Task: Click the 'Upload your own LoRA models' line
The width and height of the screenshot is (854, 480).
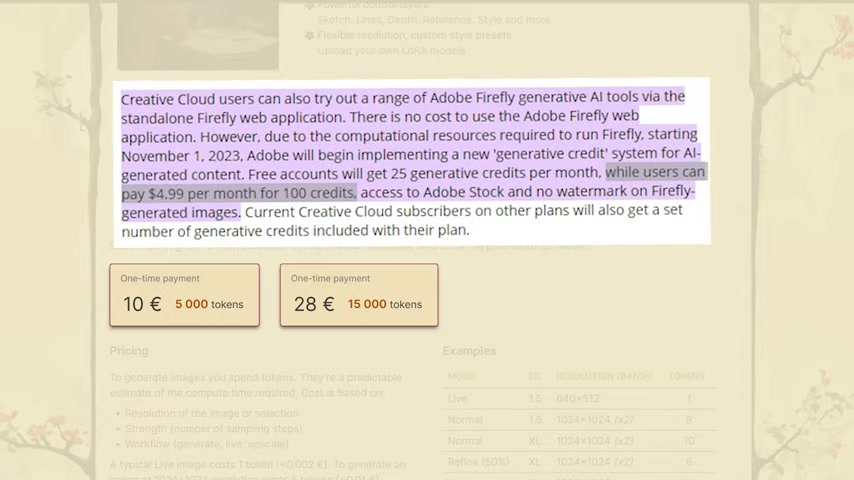Action: 391,51
